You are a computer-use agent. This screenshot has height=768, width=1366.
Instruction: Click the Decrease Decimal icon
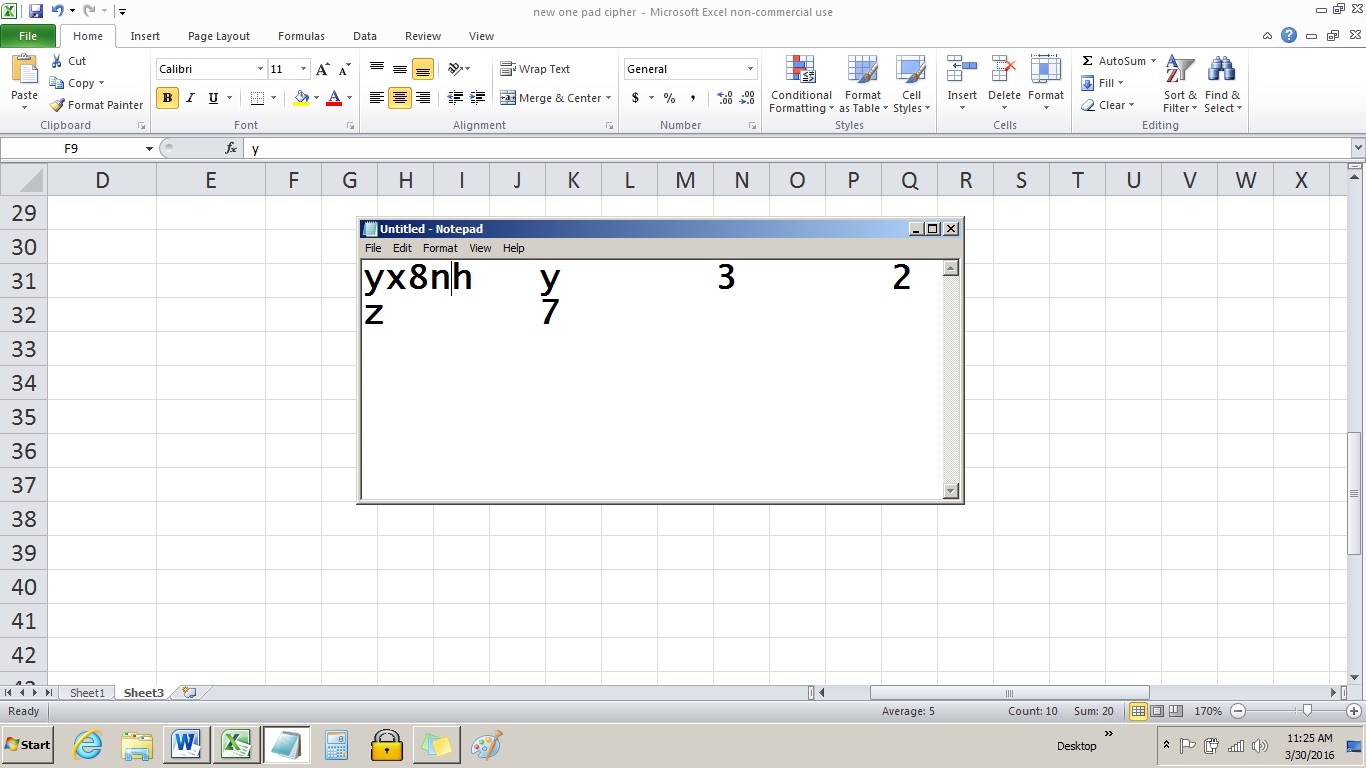(x=747, y=98)
